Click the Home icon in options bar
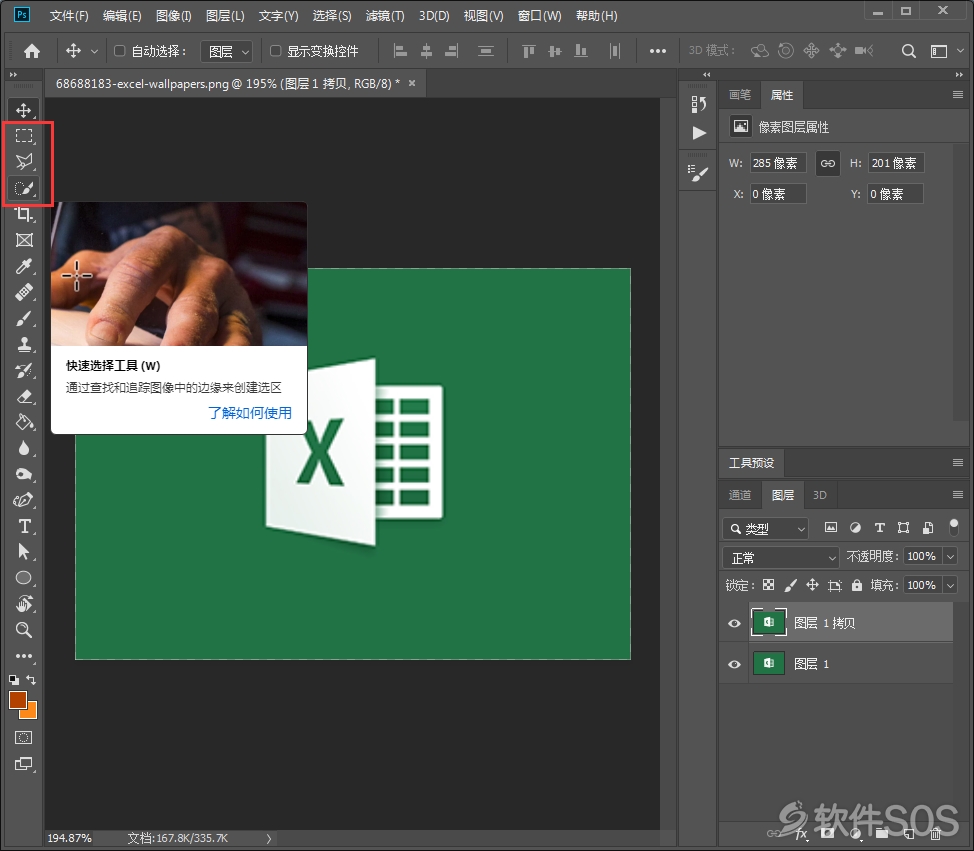The image size is (974, 851). coord(32,51)
